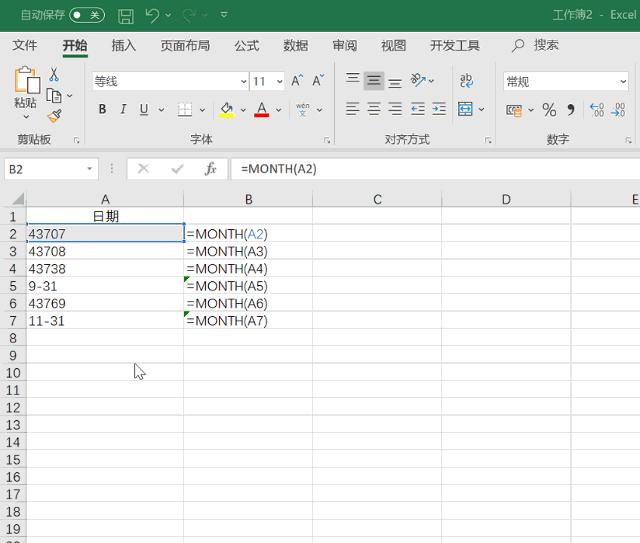
Task: Open the font name 等线 dropdown
Action: click(x=244, y=82)
